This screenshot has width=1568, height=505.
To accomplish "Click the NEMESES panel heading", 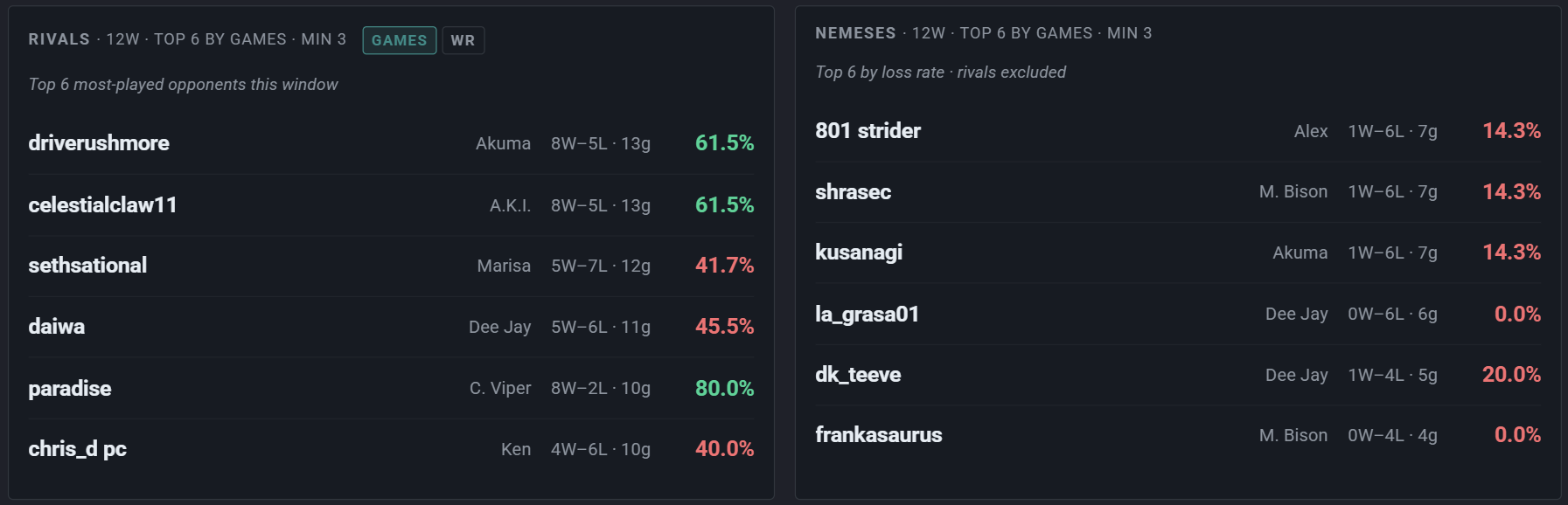I will [855, 33].
